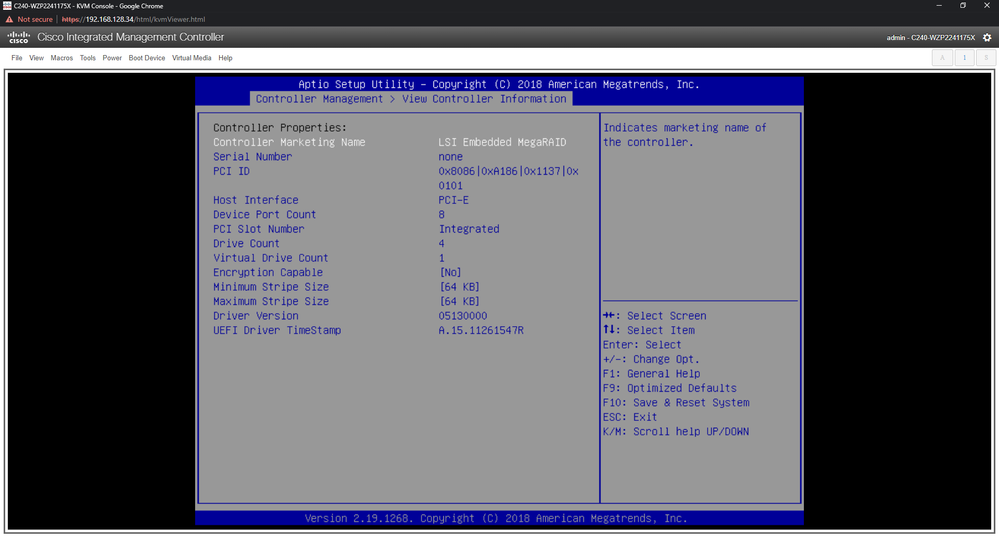The width and height of the screenshot is (999, 541).
Task: Click the K/M: Scroll help UP/DOWN hint
Action: pos(676,432)
